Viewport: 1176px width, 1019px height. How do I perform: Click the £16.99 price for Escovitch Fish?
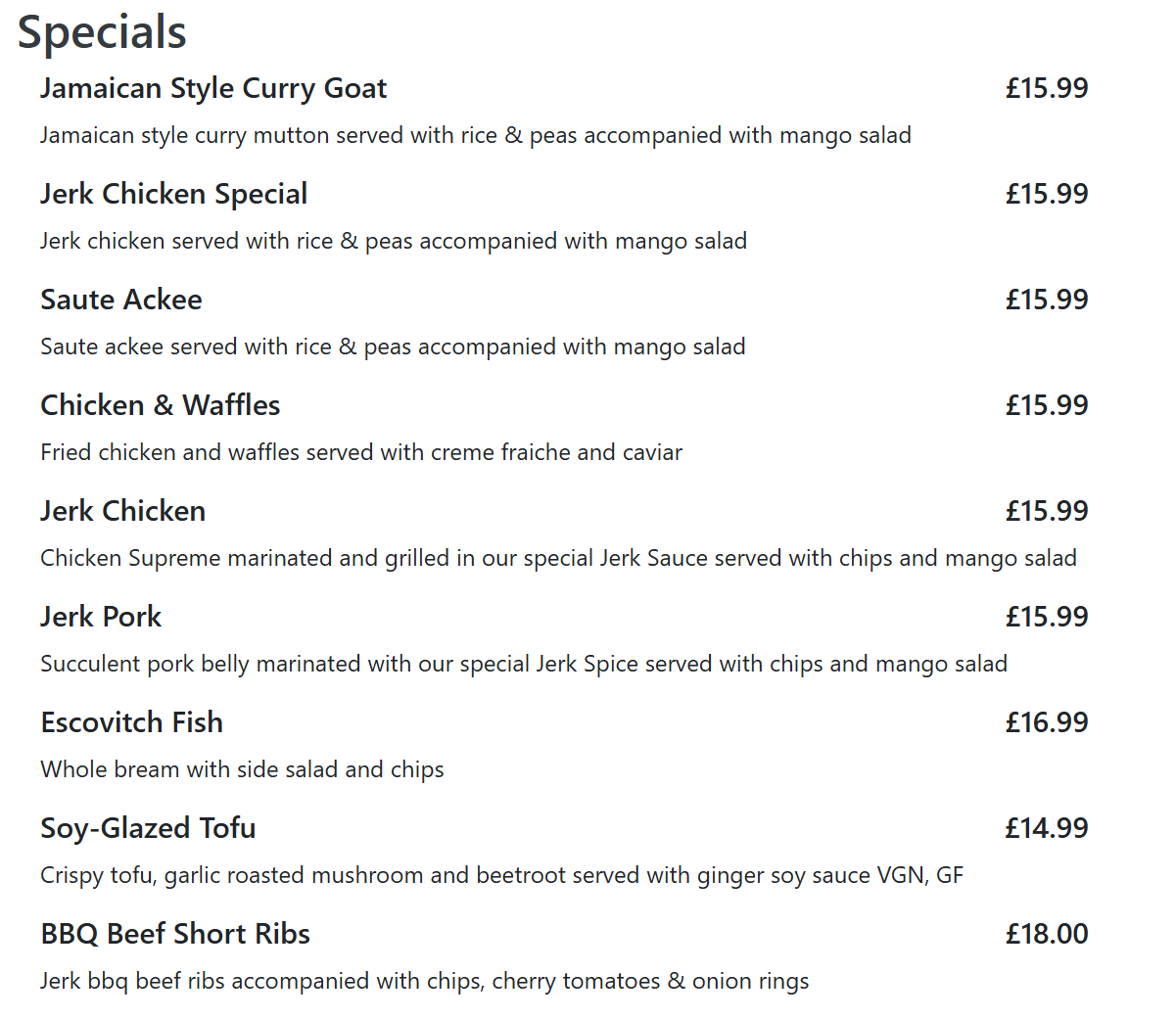(1047, 722)
